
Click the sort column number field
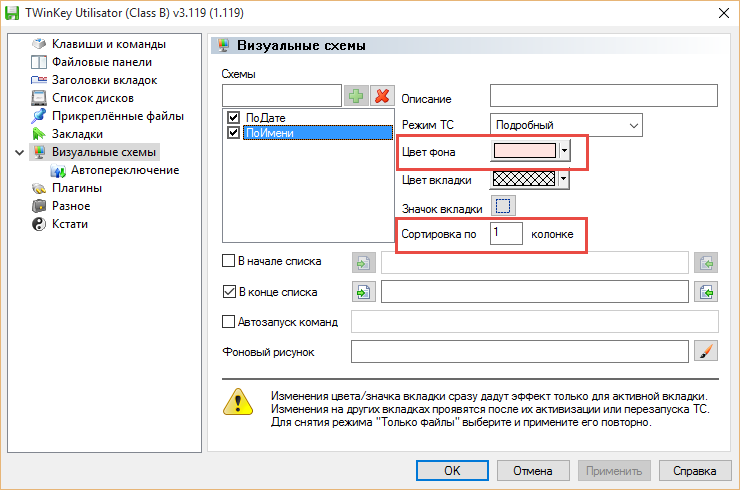(x=506, y=234)
